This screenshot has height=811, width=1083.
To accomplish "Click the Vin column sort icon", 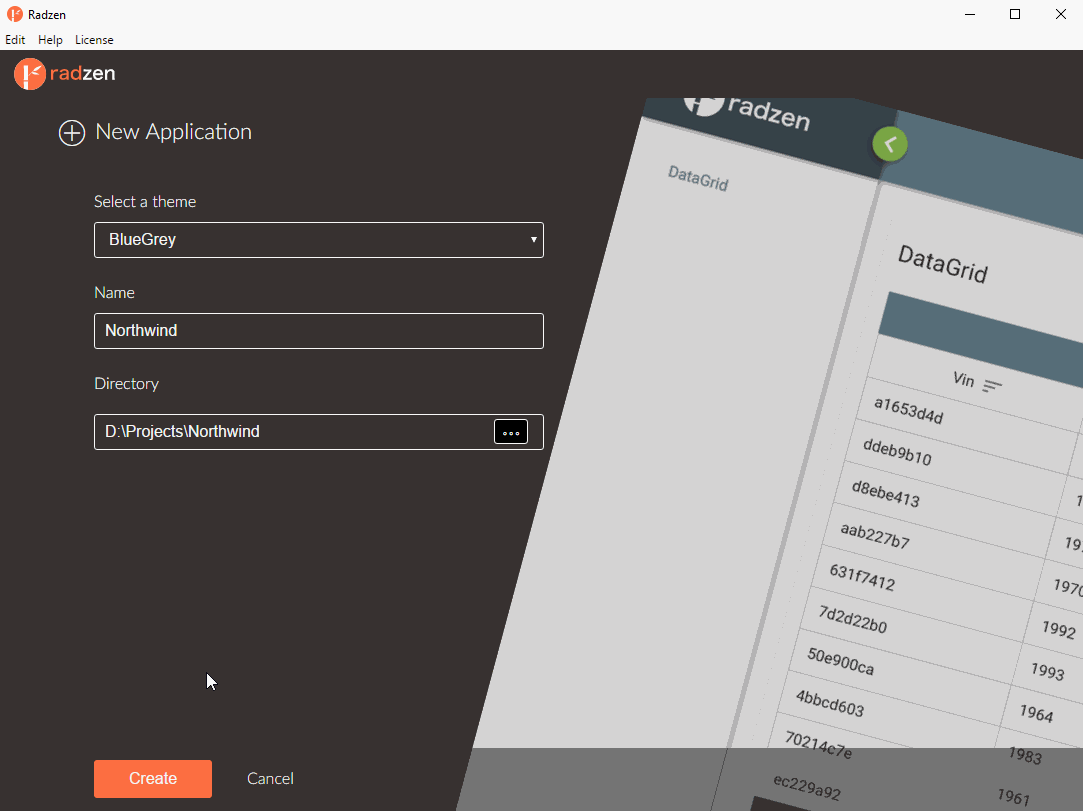I will point(993,385).
